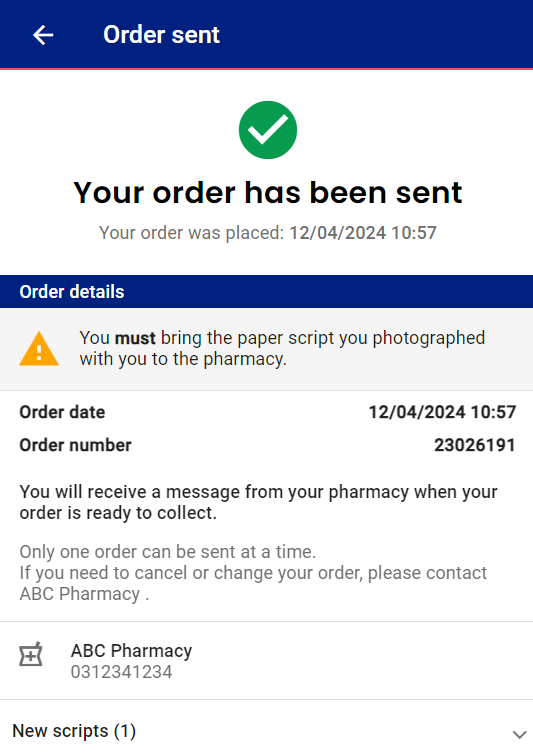Tap the ABC Pharmacy name
The image size is (533, 753).
point(131,651)
